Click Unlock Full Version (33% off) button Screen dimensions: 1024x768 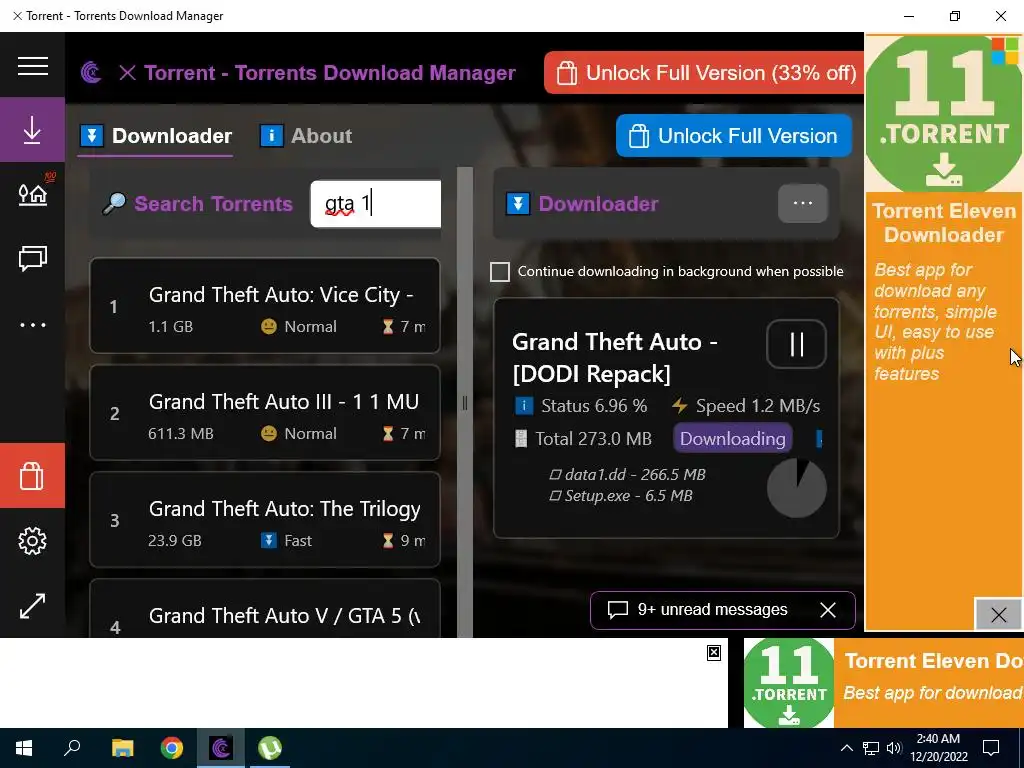click(x=704, y=72)
